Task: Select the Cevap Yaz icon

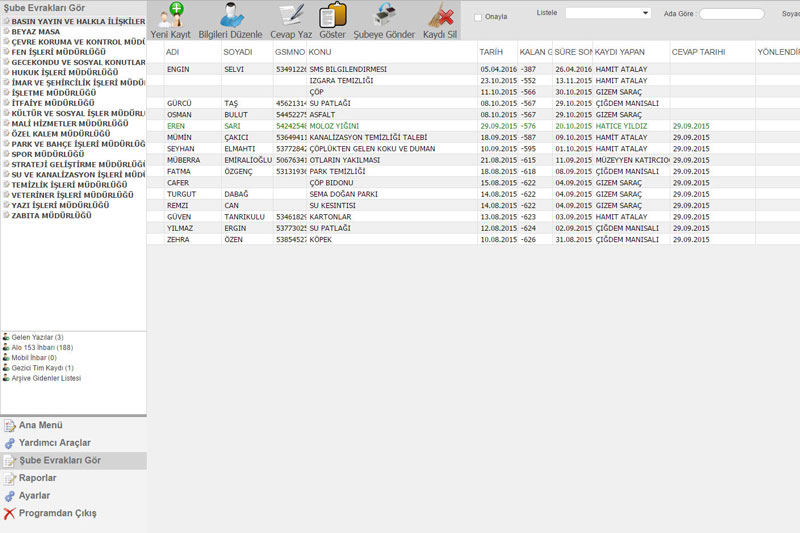Action: tap(291, 15)
